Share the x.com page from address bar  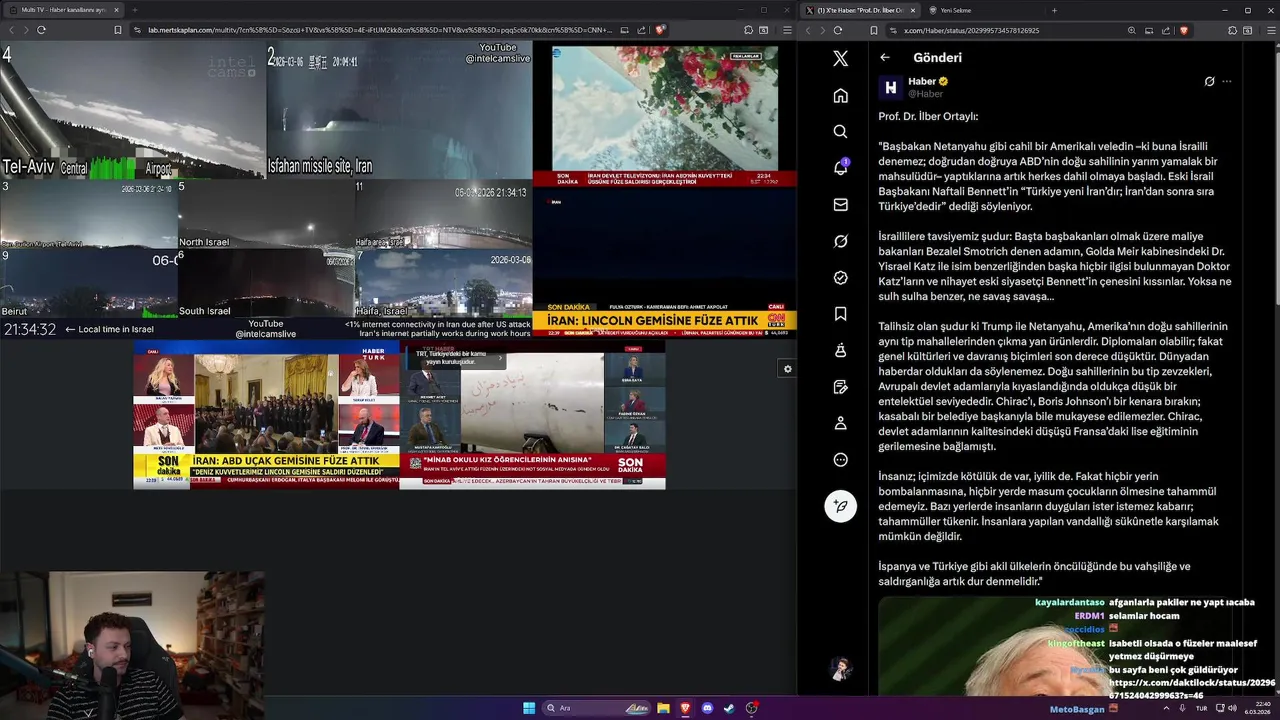[1165, 30]
